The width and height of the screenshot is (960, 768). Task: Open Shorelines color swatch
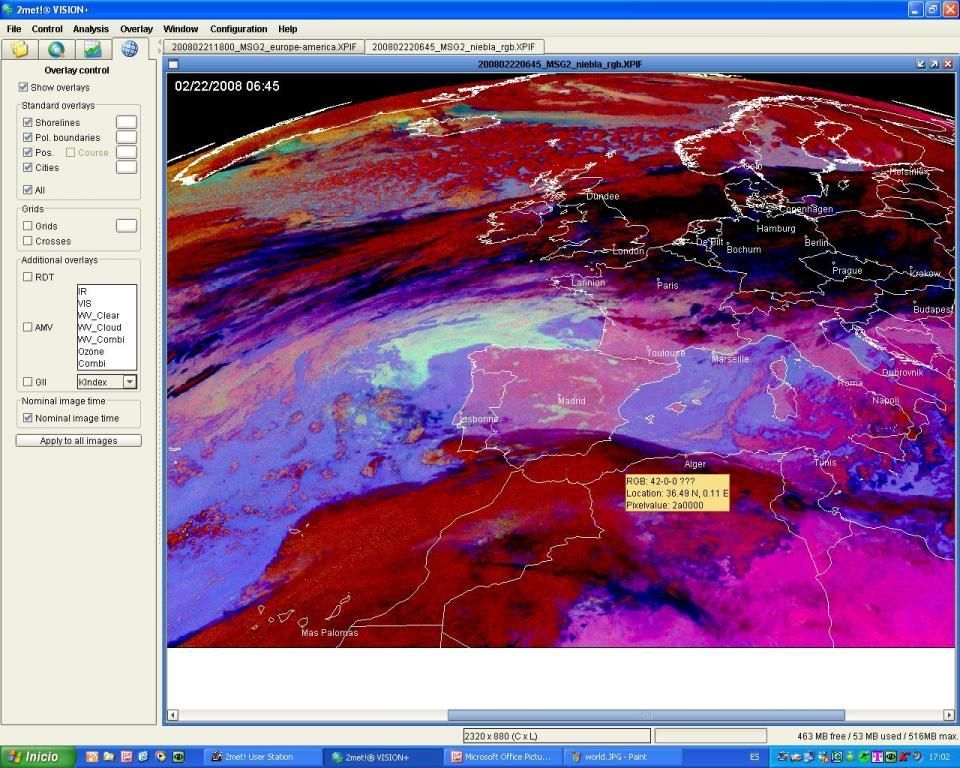[x=126, y=122]
